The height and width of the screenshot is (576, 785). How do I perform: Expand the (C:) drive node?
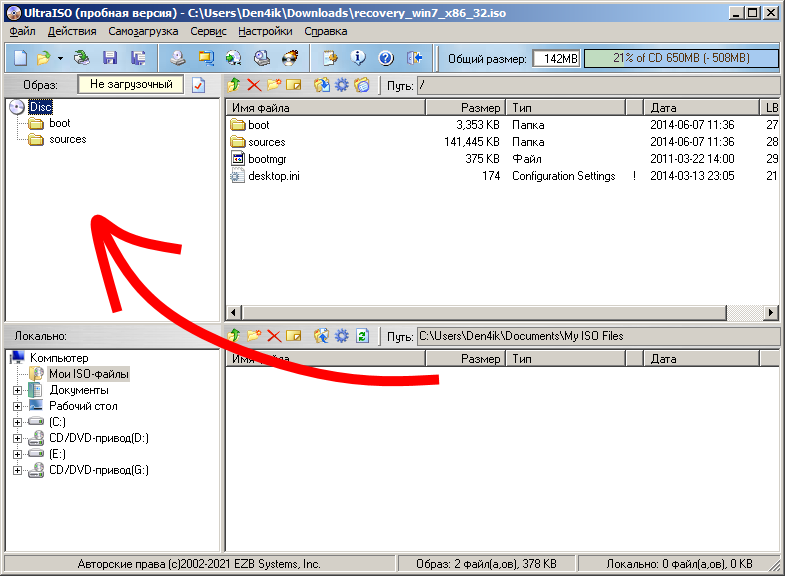(x=18, y=422)
